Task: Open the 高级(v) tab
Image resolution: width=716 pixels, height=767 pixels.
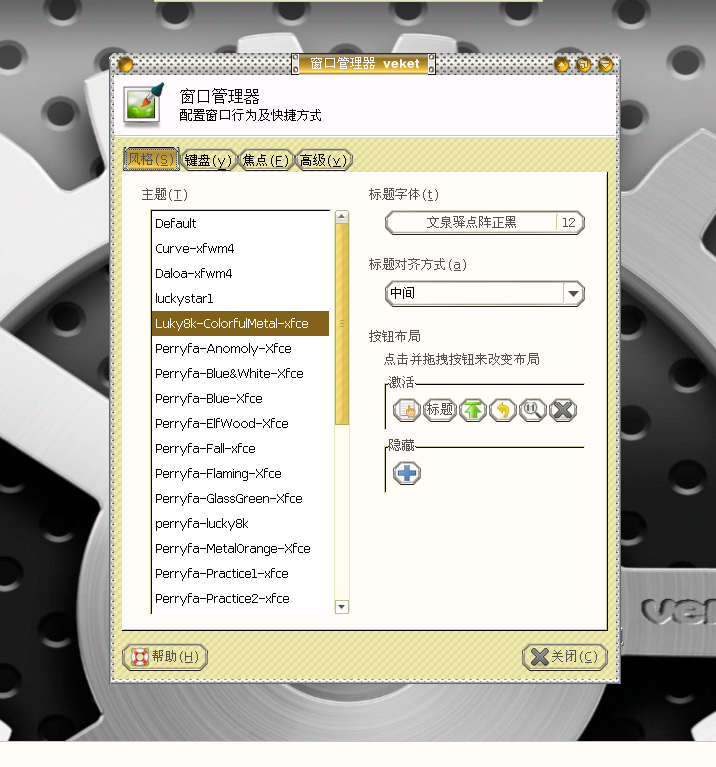Action: coord(323,160)
